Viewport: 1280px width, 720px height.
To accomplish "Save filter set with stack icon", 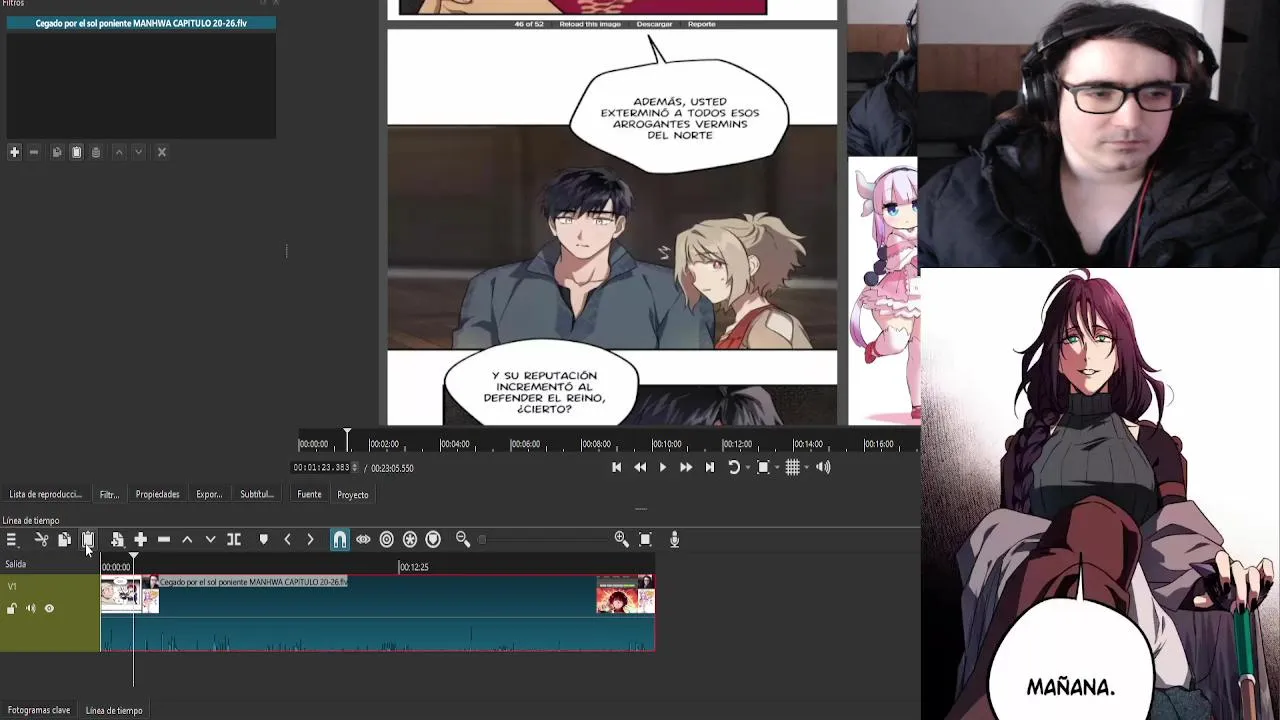I will [96, 152].
